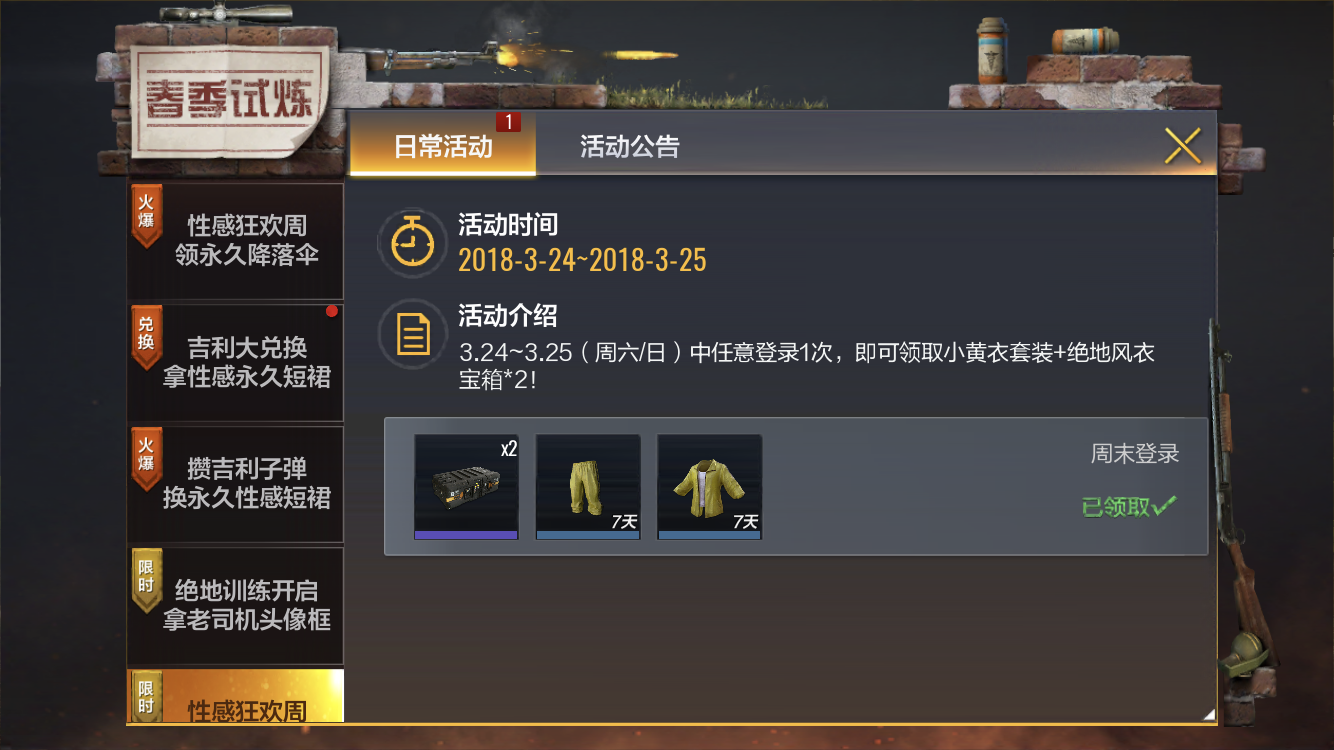Select the black crate reward x2
This screenshot has height=750, width=1334.
(x=466, y=487)
